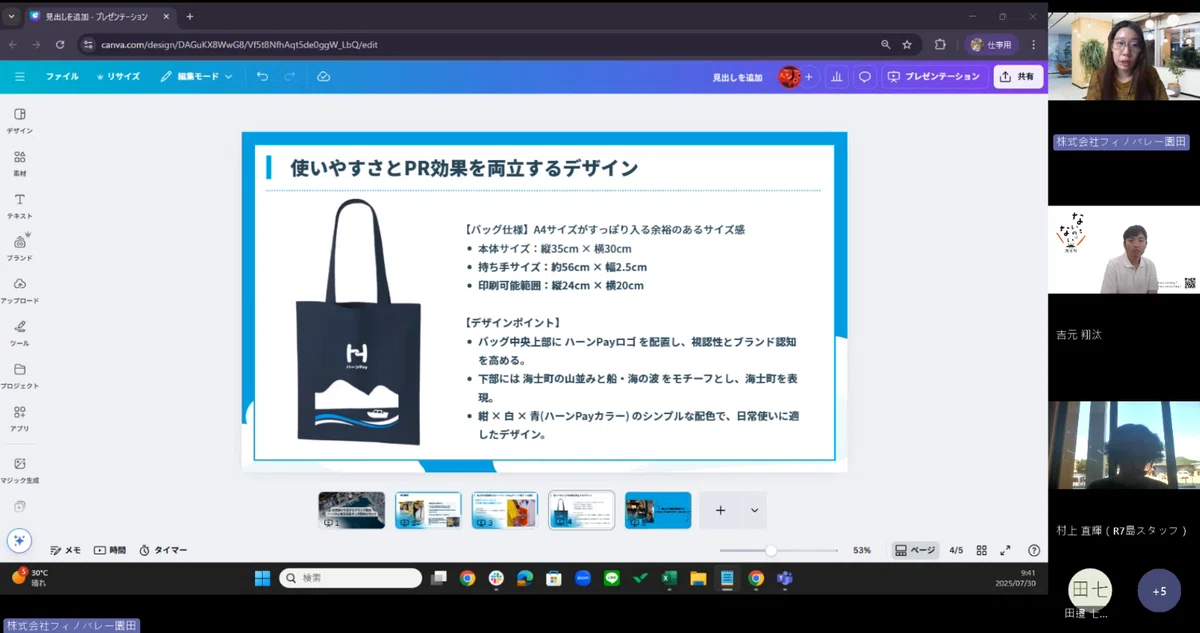Open the 素材 elements panel
The image size is (1200, 633).
click(x=20, y=163)
